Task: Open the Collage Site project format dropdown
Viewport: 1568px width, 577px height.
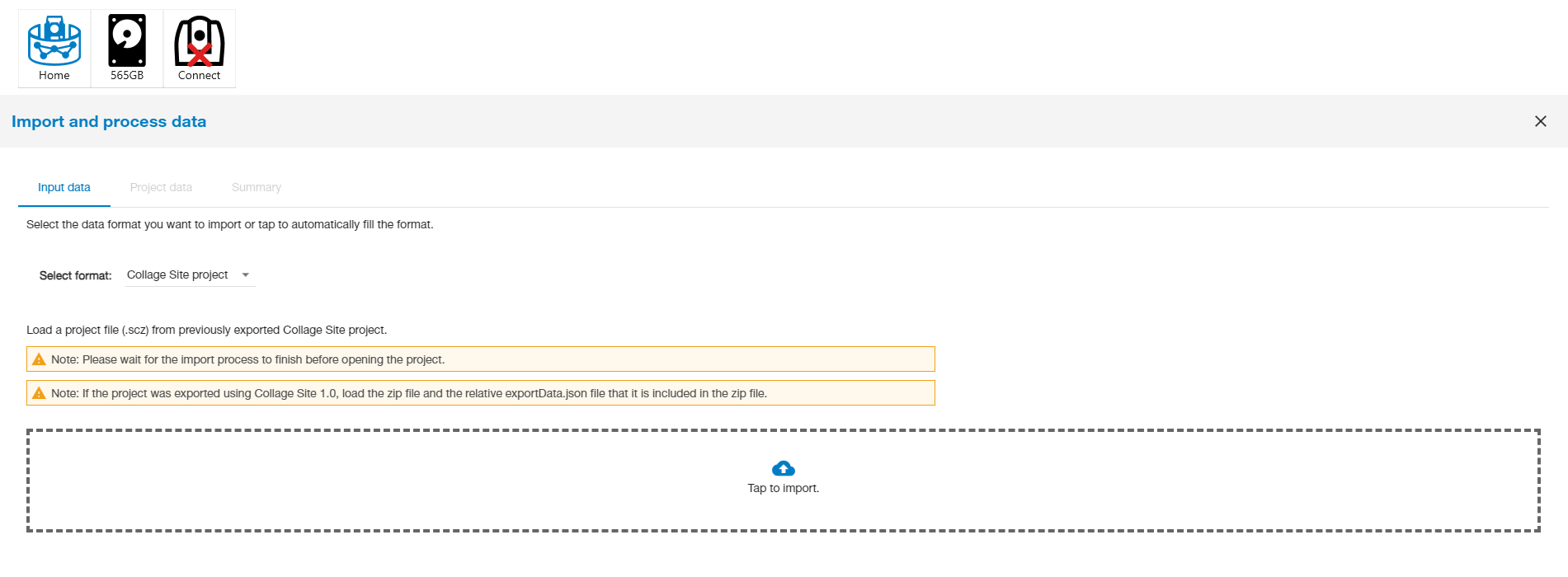Action: click(x=177, y=275)
